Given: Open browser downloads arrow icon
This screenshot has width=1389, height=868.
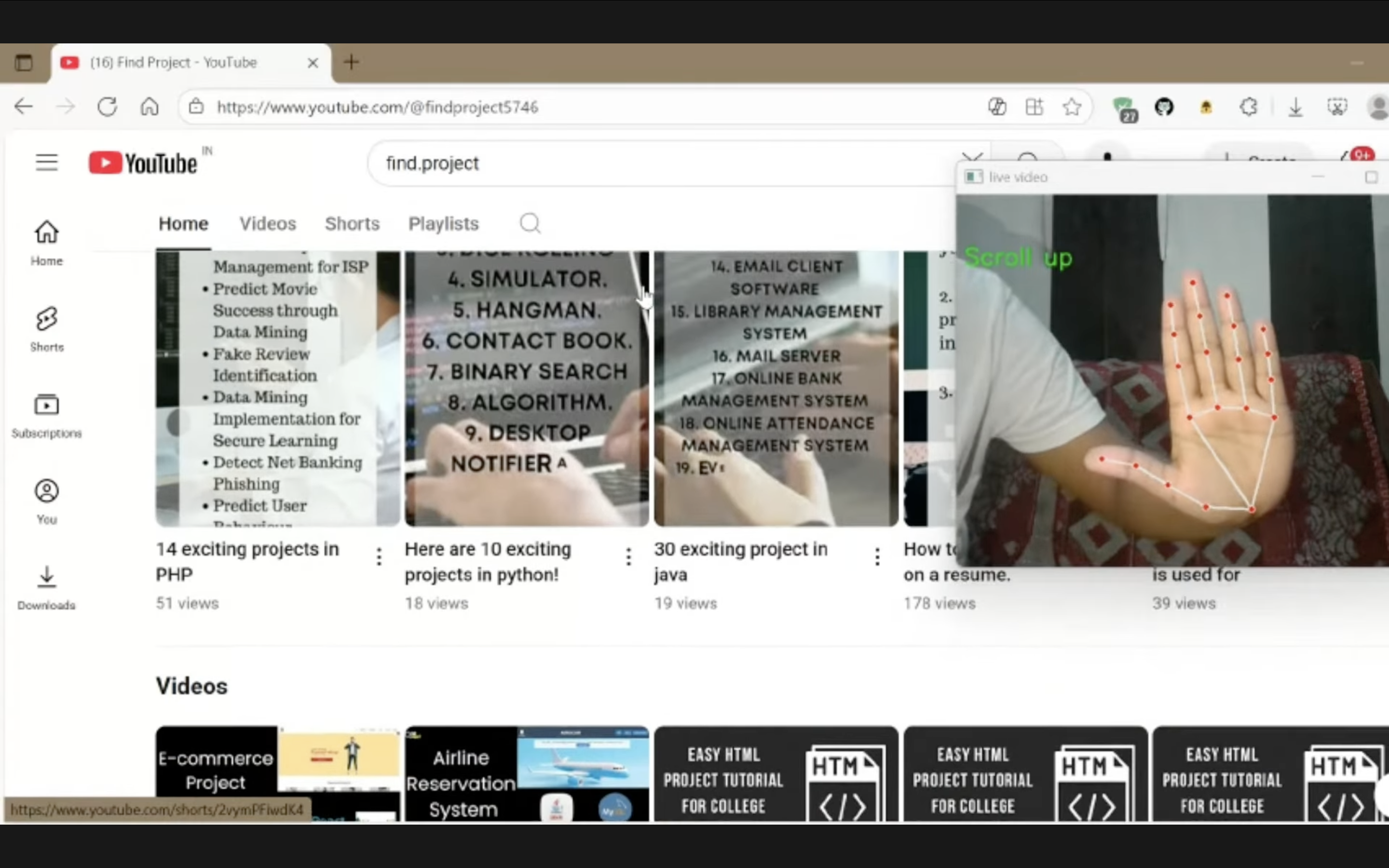Looking at the screenshot, I should pos(1295,108).
